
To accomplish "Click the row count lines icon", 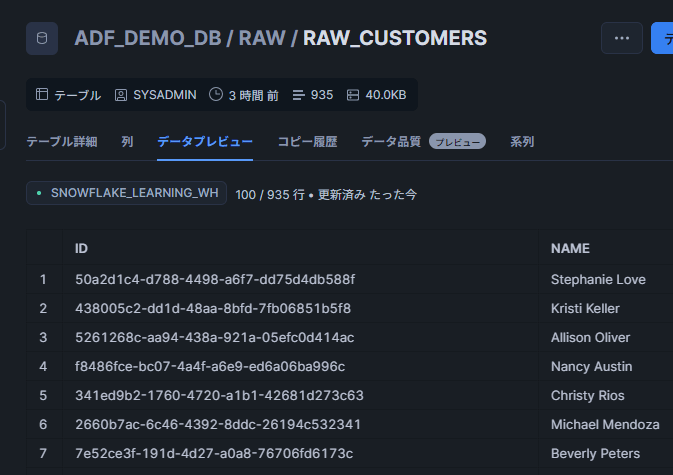I will pos(298,95).
